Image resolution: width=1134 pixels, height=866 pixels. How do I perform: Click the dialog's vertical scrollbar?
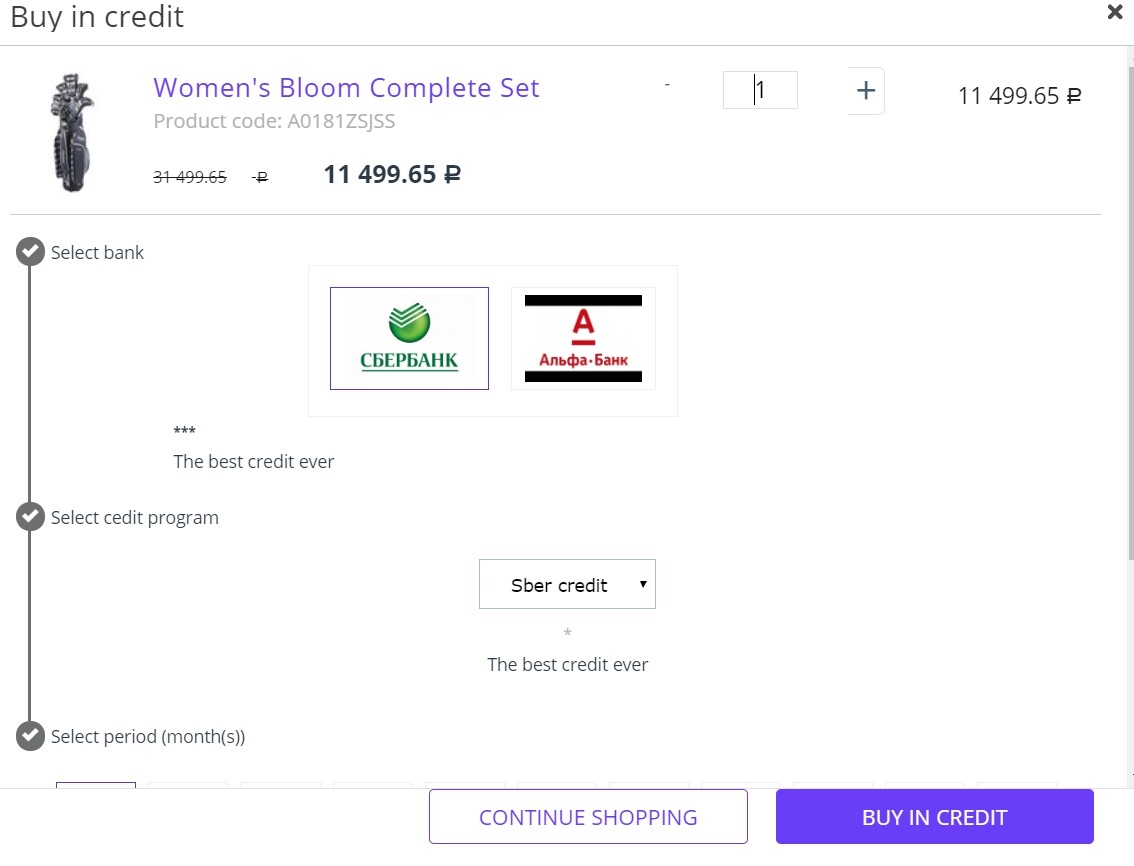pyautogui.click(x=1130, y=311)
